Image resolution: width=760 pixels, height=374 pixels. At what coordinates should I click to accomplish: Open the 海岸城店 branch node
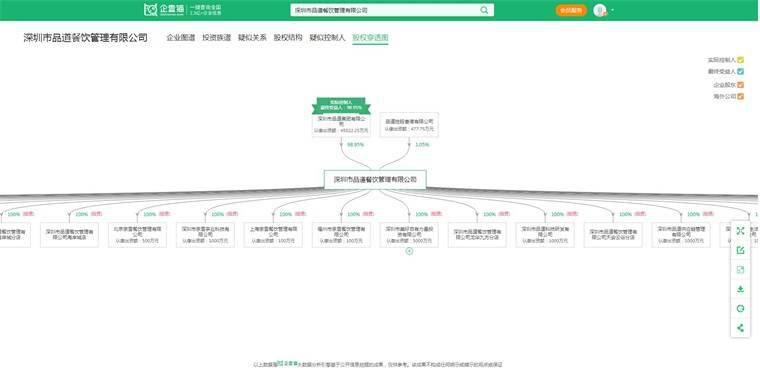69,235
